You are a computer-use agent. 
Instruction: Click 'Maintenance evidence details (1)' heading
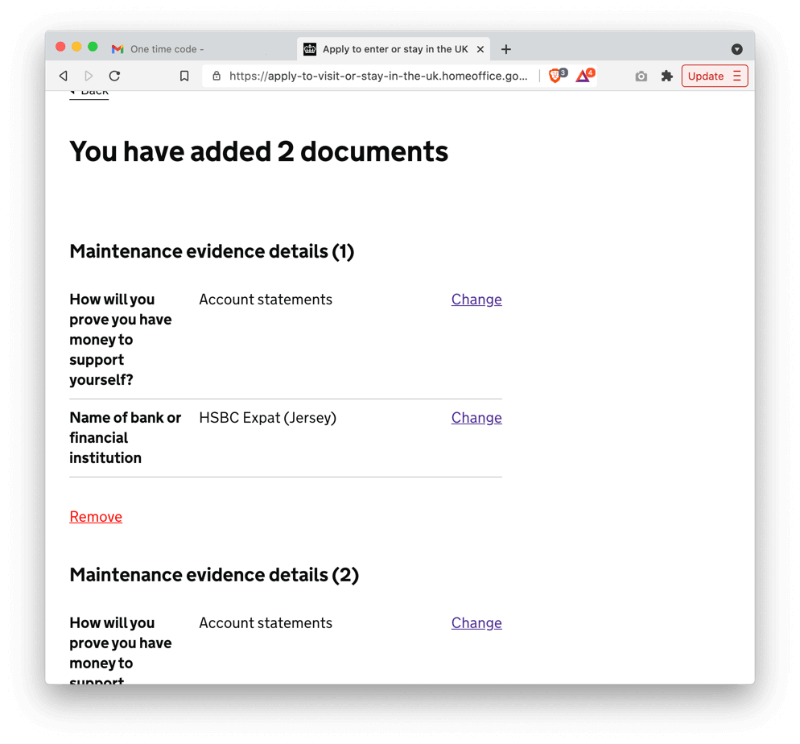pyautogui.click(x=212, y=252)
